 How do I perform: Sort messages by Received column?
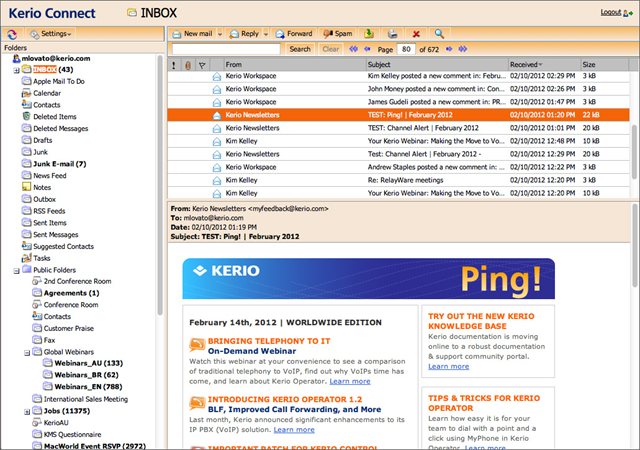pyautogui.click(x=544, y=65)
